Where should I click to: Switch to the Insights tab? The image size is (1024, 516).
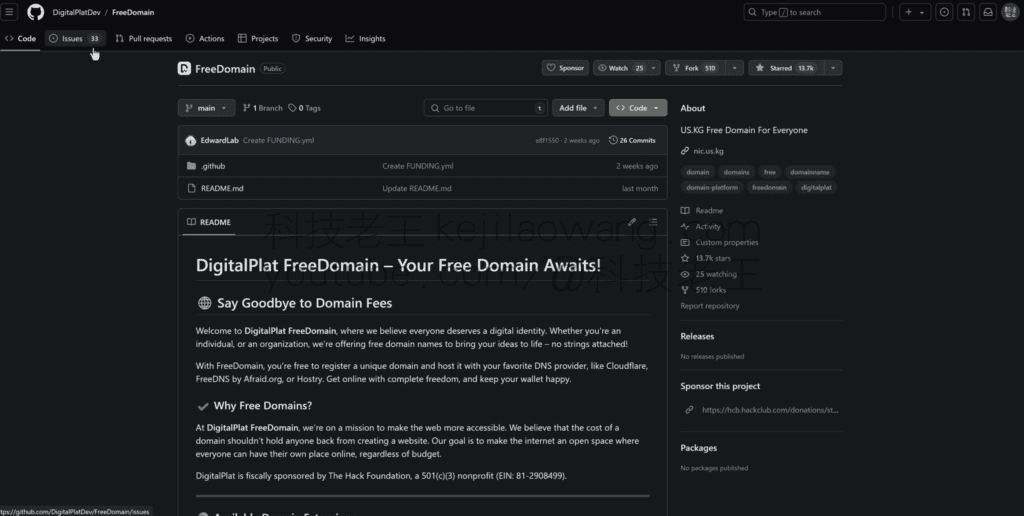[x=366, y=39]
